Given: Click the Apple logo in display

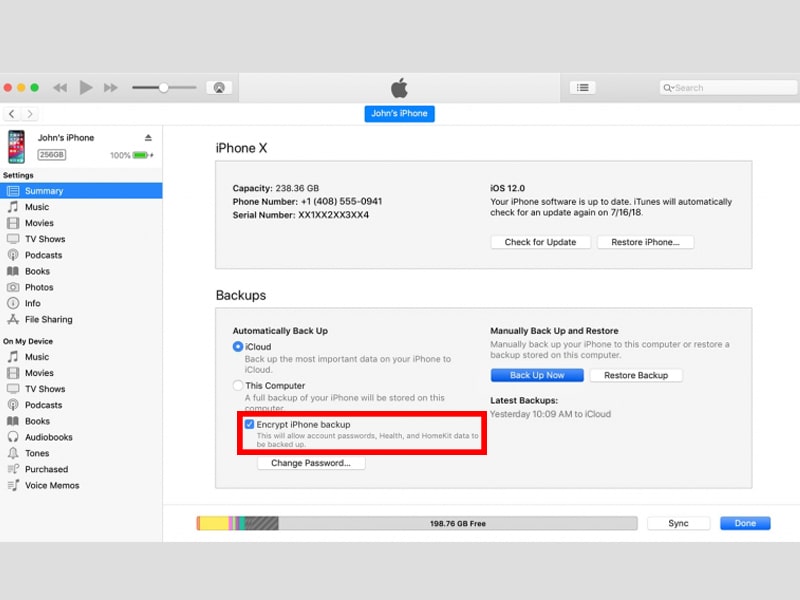Looking at the screenshot, I should (399, 88).
